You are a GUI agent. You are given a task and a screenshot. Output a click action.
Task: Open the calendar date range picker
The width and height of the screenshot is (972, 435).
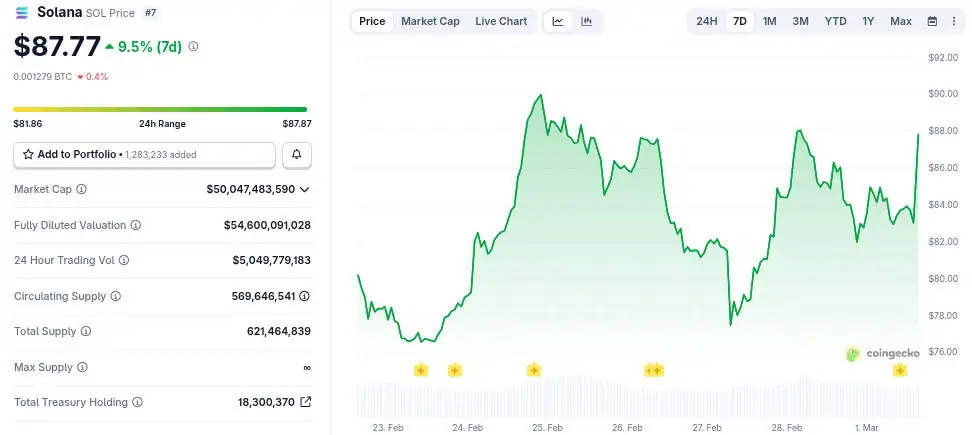click(932, 21)
